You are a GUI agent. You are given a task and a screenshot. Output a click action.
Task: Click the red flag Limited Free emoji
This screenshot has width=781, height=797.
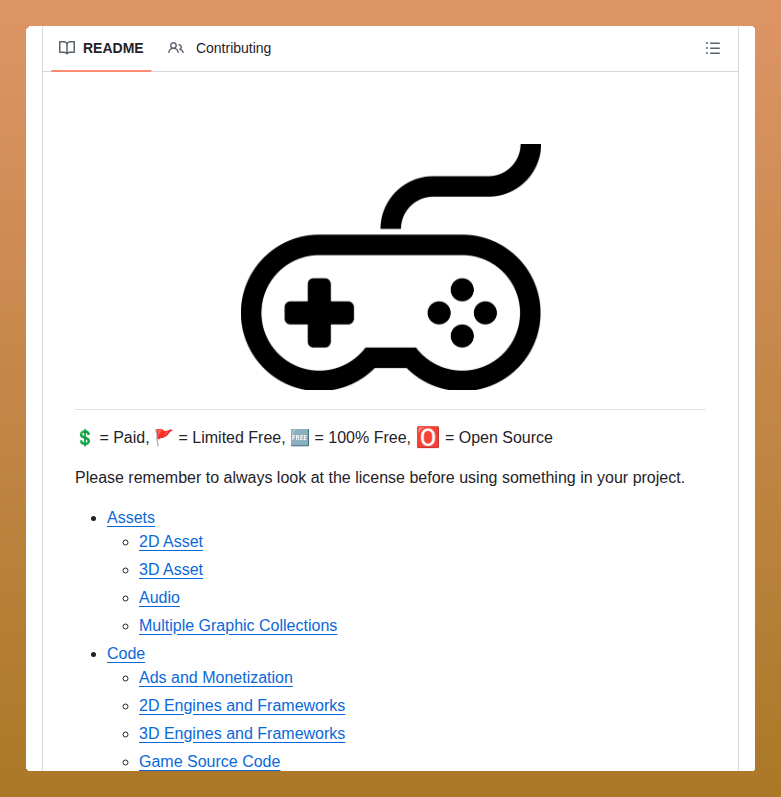[x=164, y=437]
